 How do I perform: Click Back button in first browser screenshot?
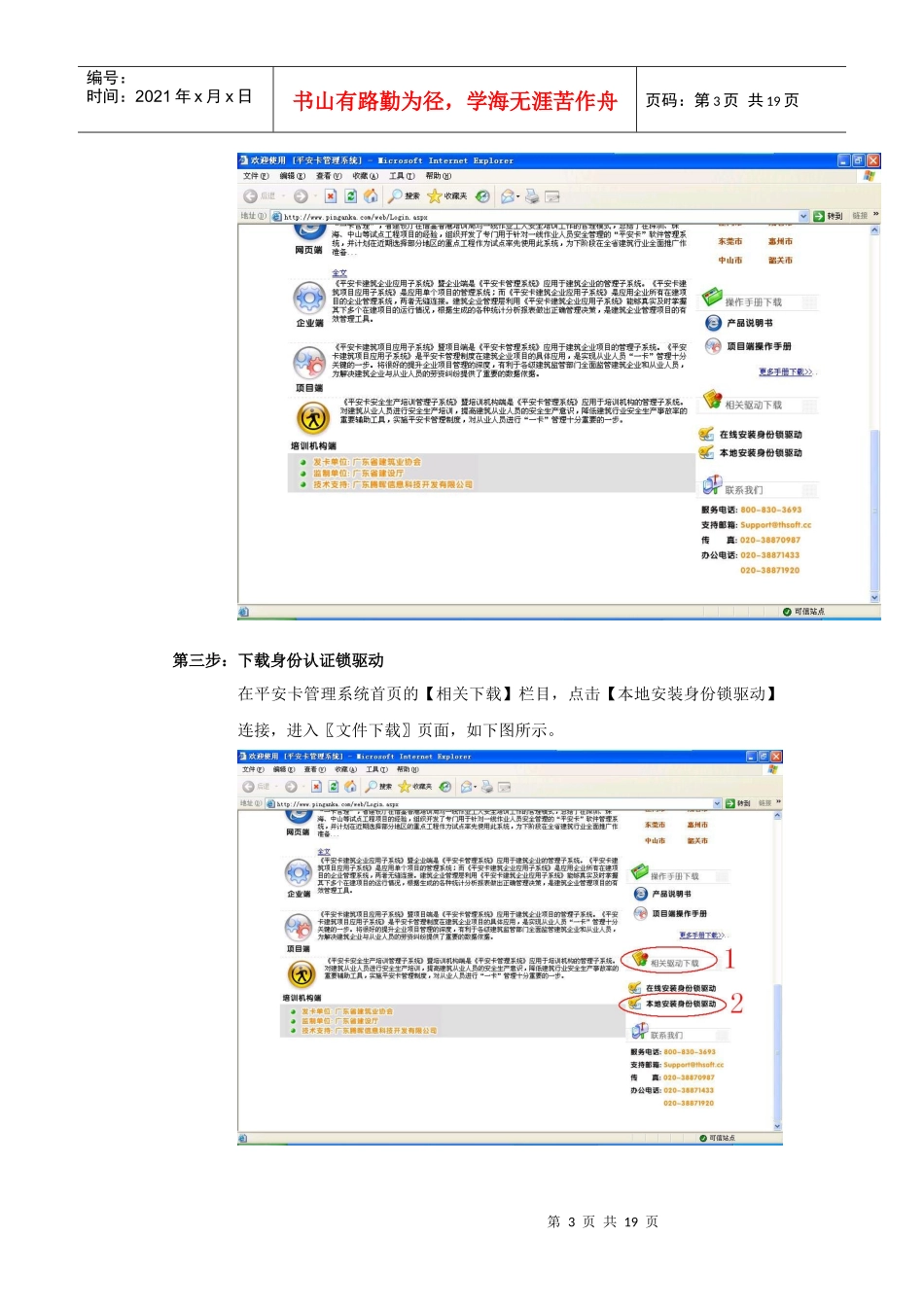(x=259, y=196)
